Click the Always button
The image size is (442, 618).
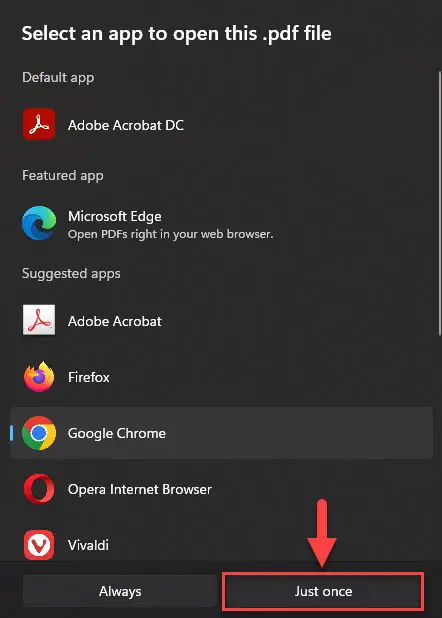click(120, 591)
